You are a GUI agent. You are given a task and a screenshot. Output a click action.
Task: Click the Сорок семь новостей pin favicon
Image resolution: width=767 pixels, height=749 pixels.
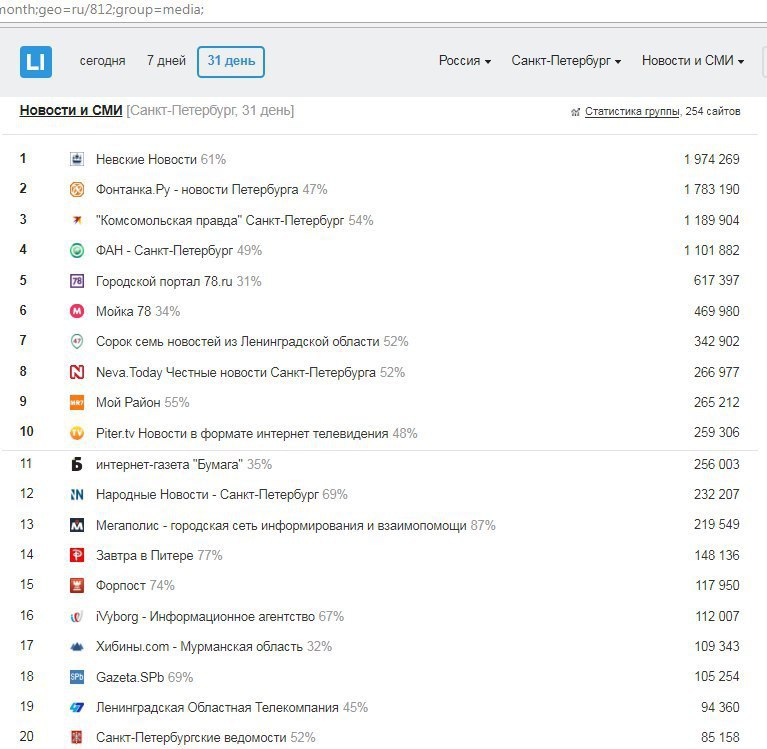[x=77, y=341]
